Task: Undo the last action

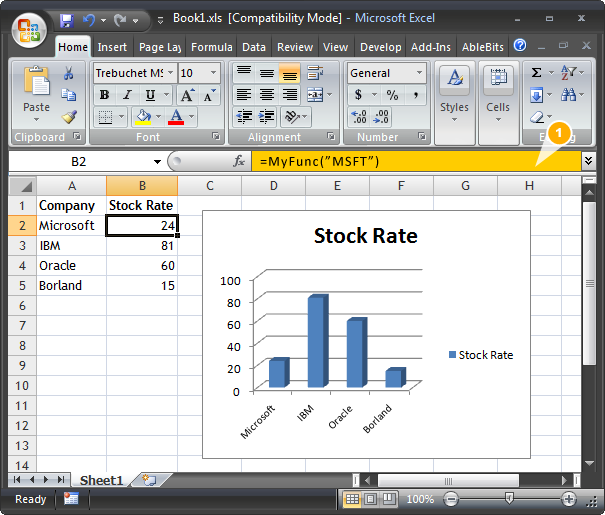Action: (89, 20)
